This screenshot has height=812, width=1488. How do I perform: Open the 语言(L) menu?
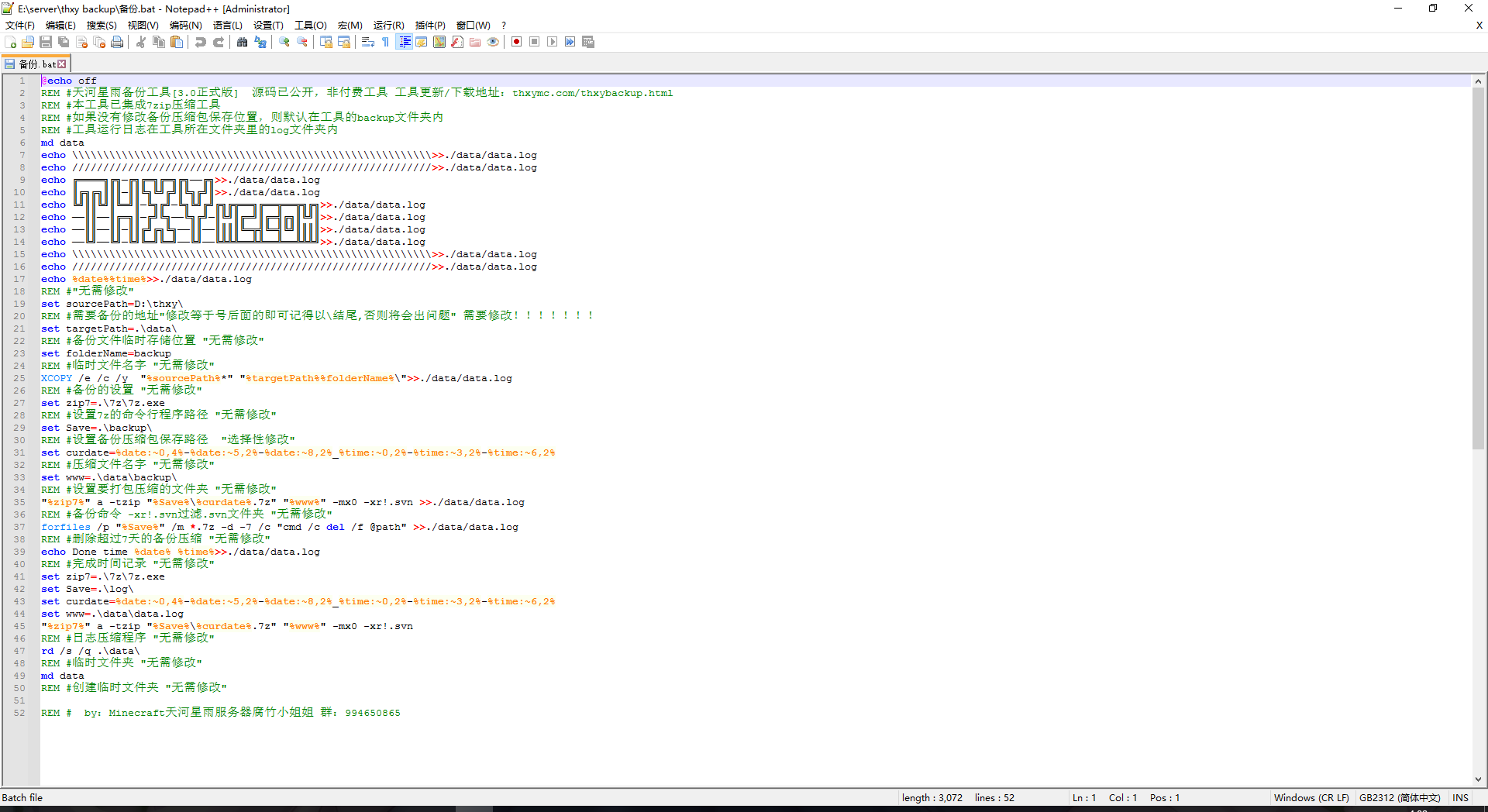coord(228,26)
